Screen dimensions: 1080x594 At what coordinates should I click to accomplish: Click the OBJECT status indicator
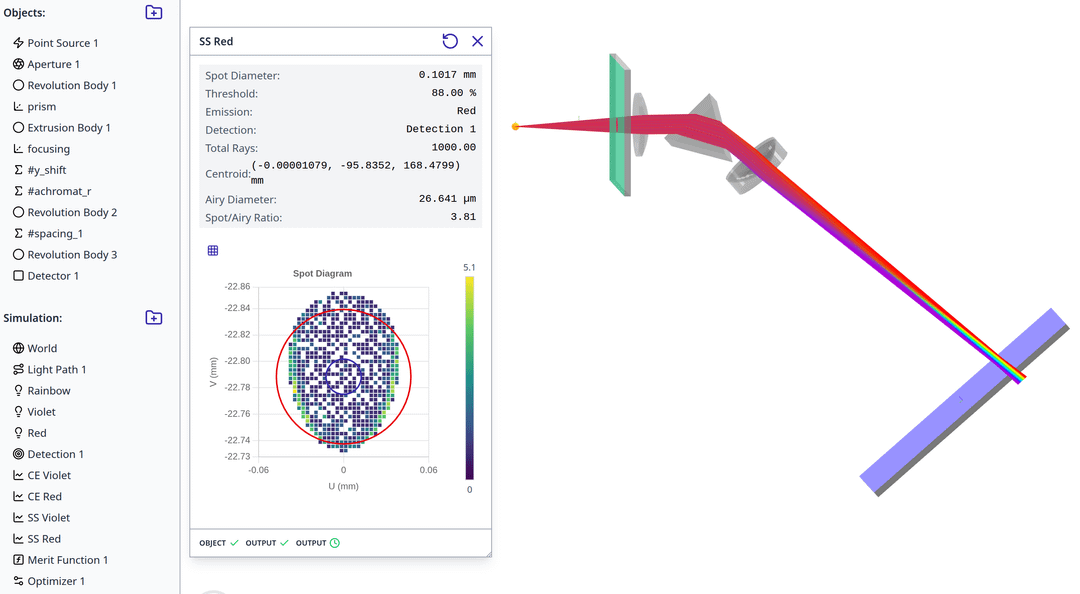coord(218,543)
